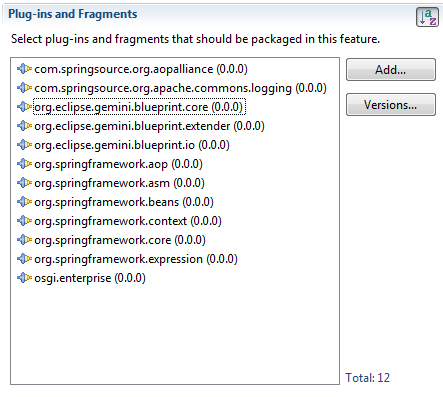The image size is (443, 397).
Task: Select org.springframework.context plug-in entry
Action: coord(128,221)
